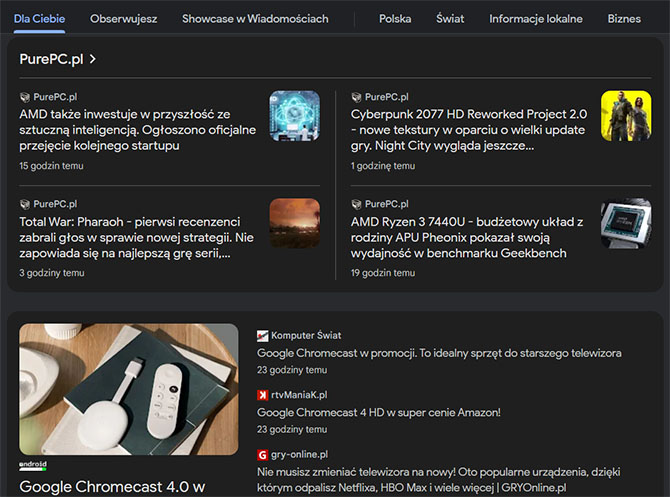Open gry-online article about not replacing TV
The height and width of the screenshot is (497, 670).
pyautogui.click(x=438, y=479)
